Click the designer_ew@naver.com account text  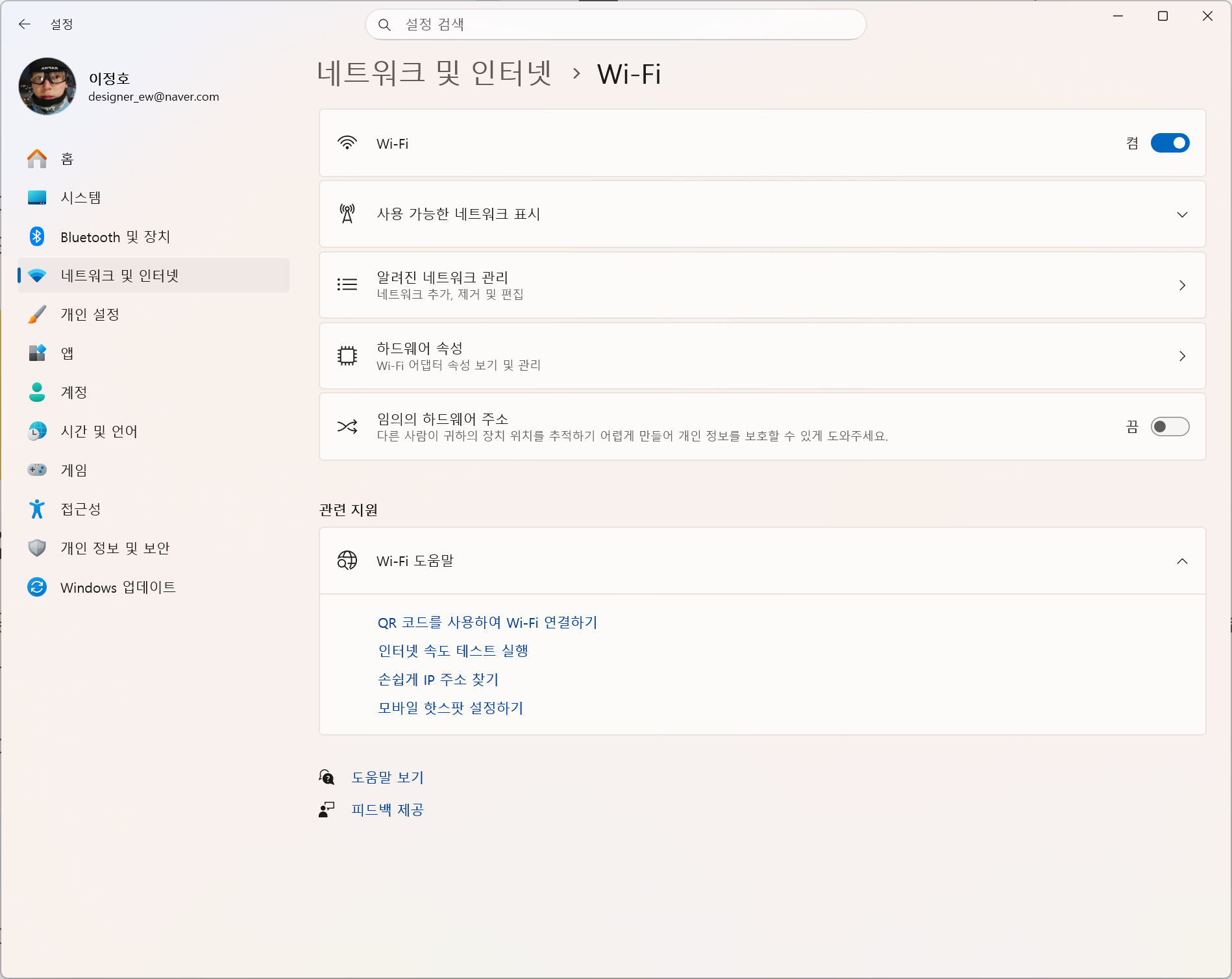[154, 97]
